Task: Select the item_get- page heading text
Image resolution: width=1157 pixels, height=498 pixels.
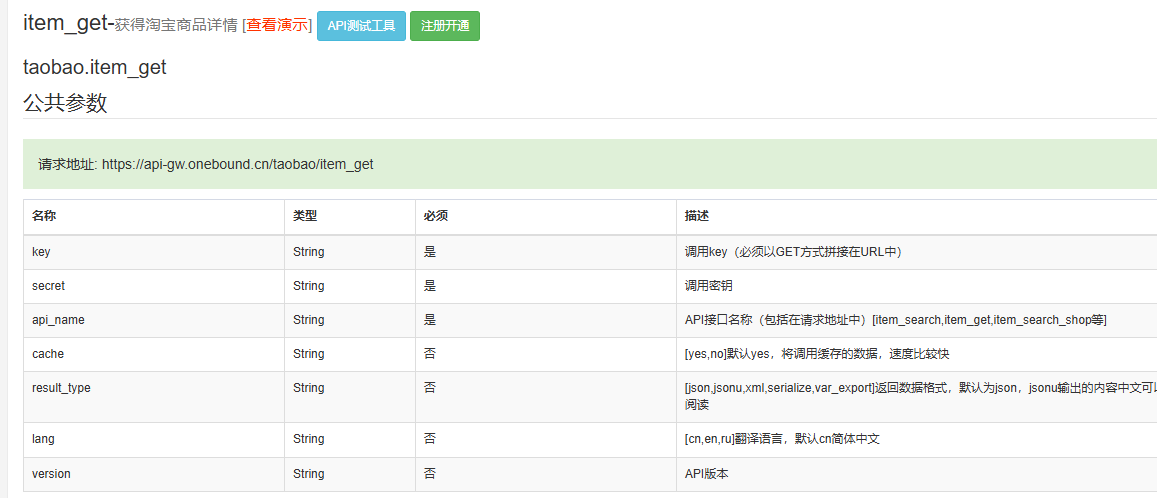Action: (x=69, y=24)
